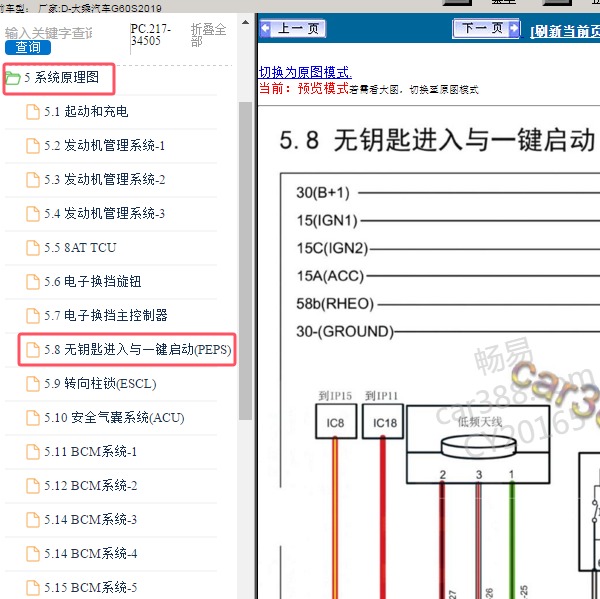Click document icon beside 5.2 发动机管理系统-1
This screenshot has width=600, height=599.
tap(33, 146)
